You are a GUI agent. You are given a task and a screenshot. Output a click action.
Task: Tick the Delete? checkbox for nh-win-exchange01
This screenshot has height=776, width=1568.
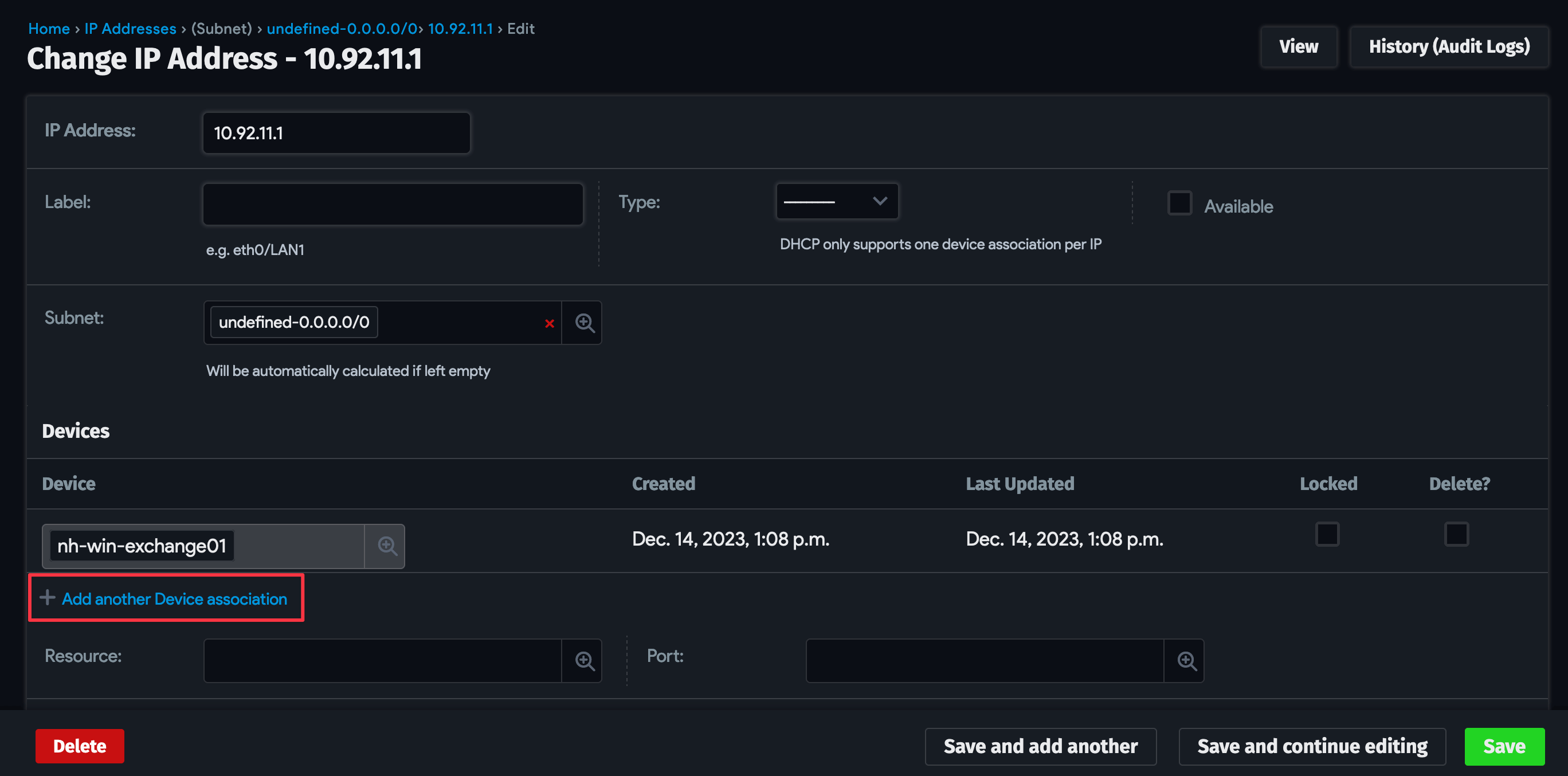coord(1456,534)
